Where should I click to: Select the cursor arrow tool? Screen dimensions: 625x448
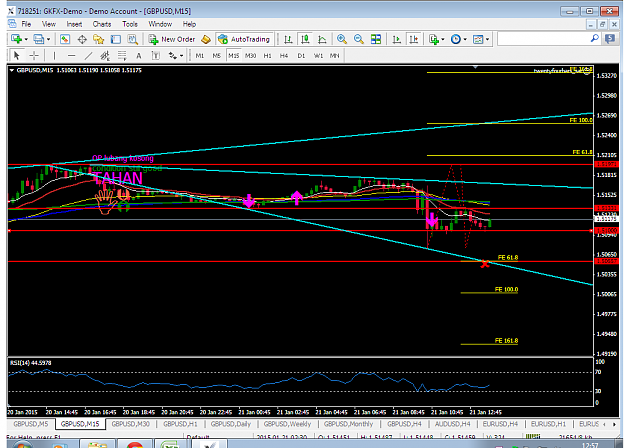pyautogui.click(x=17, y=55)
